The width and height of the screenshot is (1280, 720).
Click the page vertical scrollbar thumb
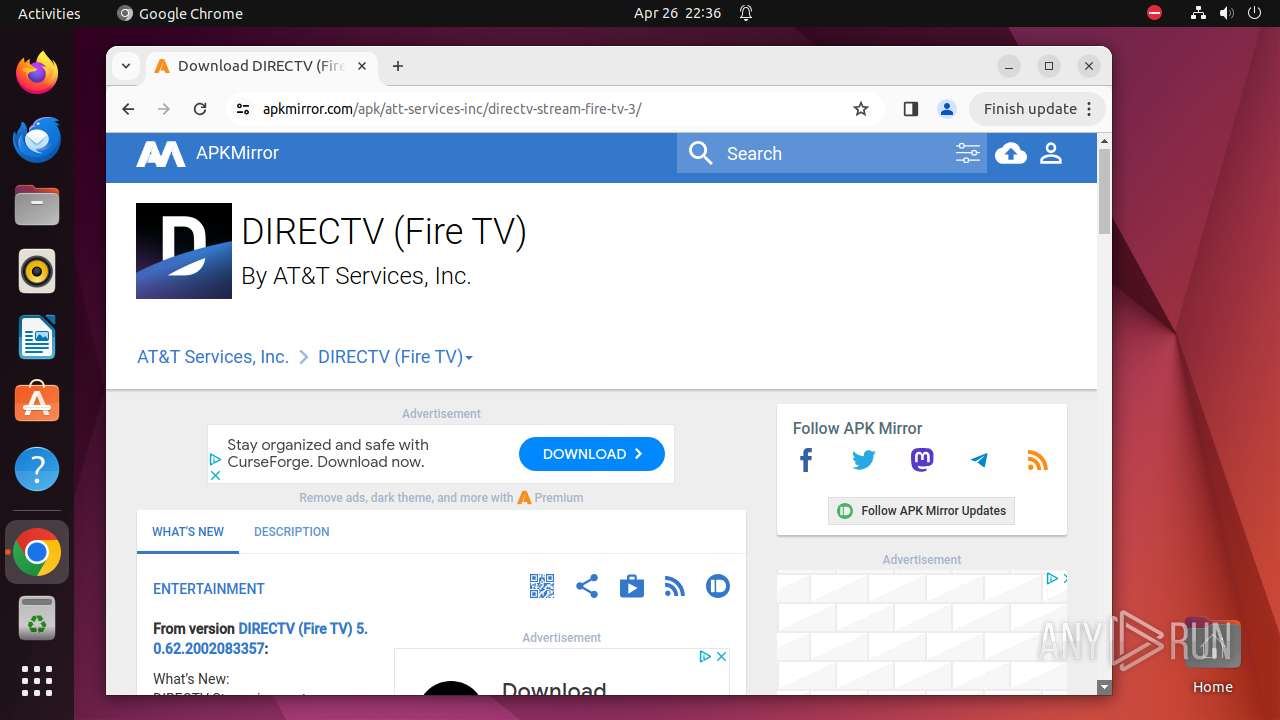1104,190
